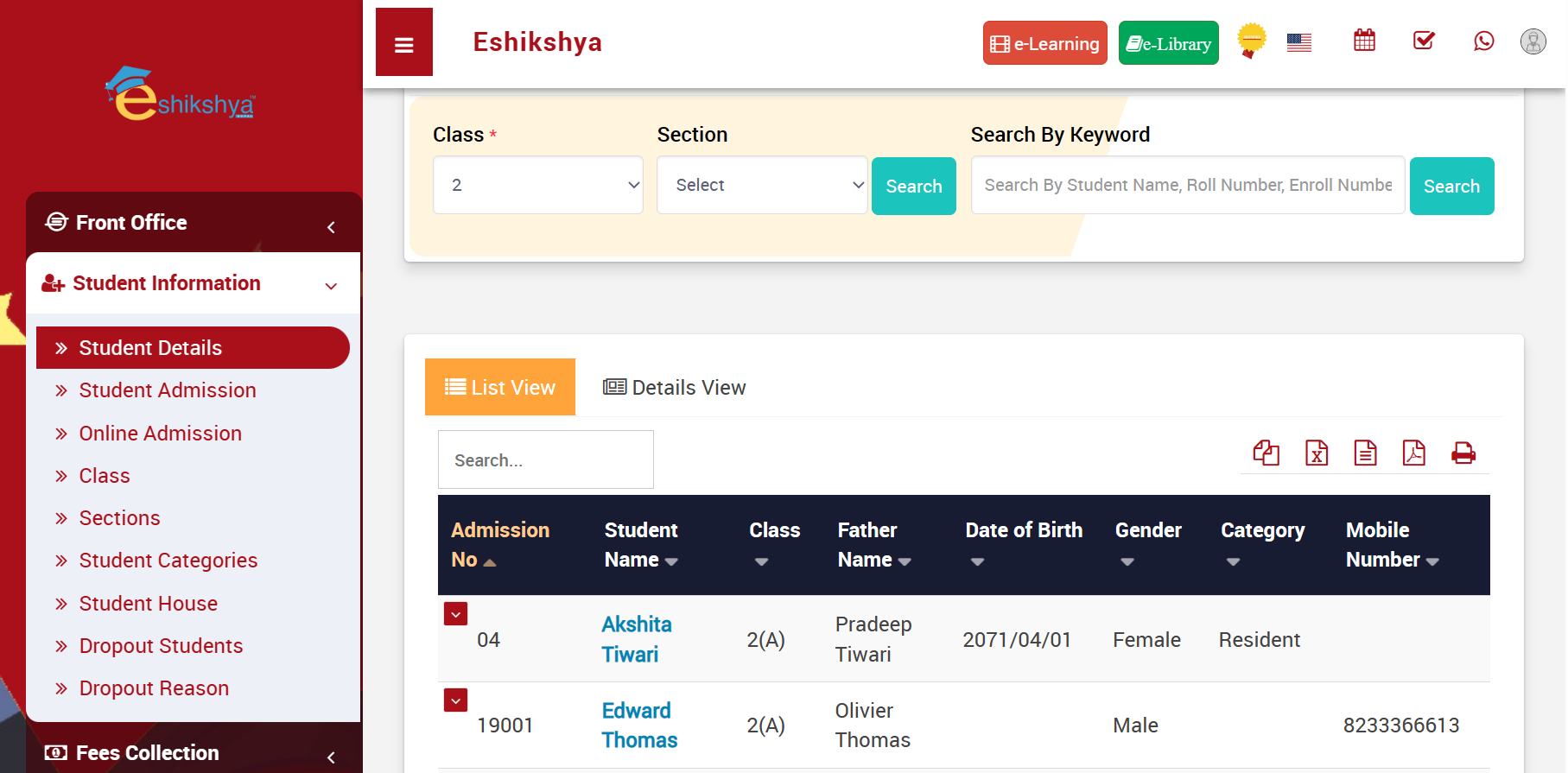1568x773 pixels.
Task: Click the Eshikshya header title
Action: point(537,41)
